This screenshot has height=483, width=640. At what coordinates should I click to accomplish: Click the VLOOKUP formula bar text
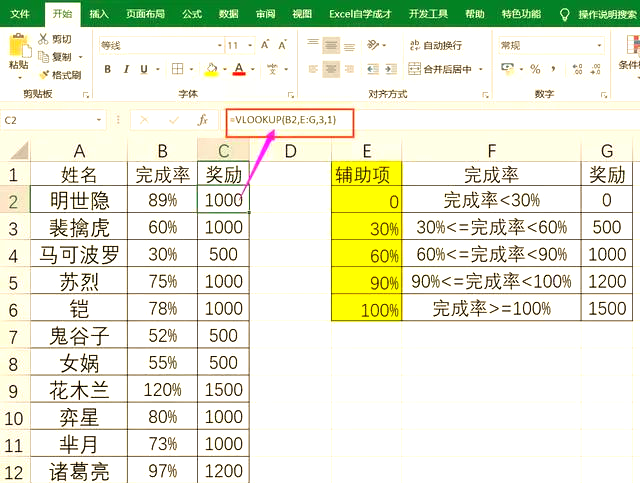(283, 120)
